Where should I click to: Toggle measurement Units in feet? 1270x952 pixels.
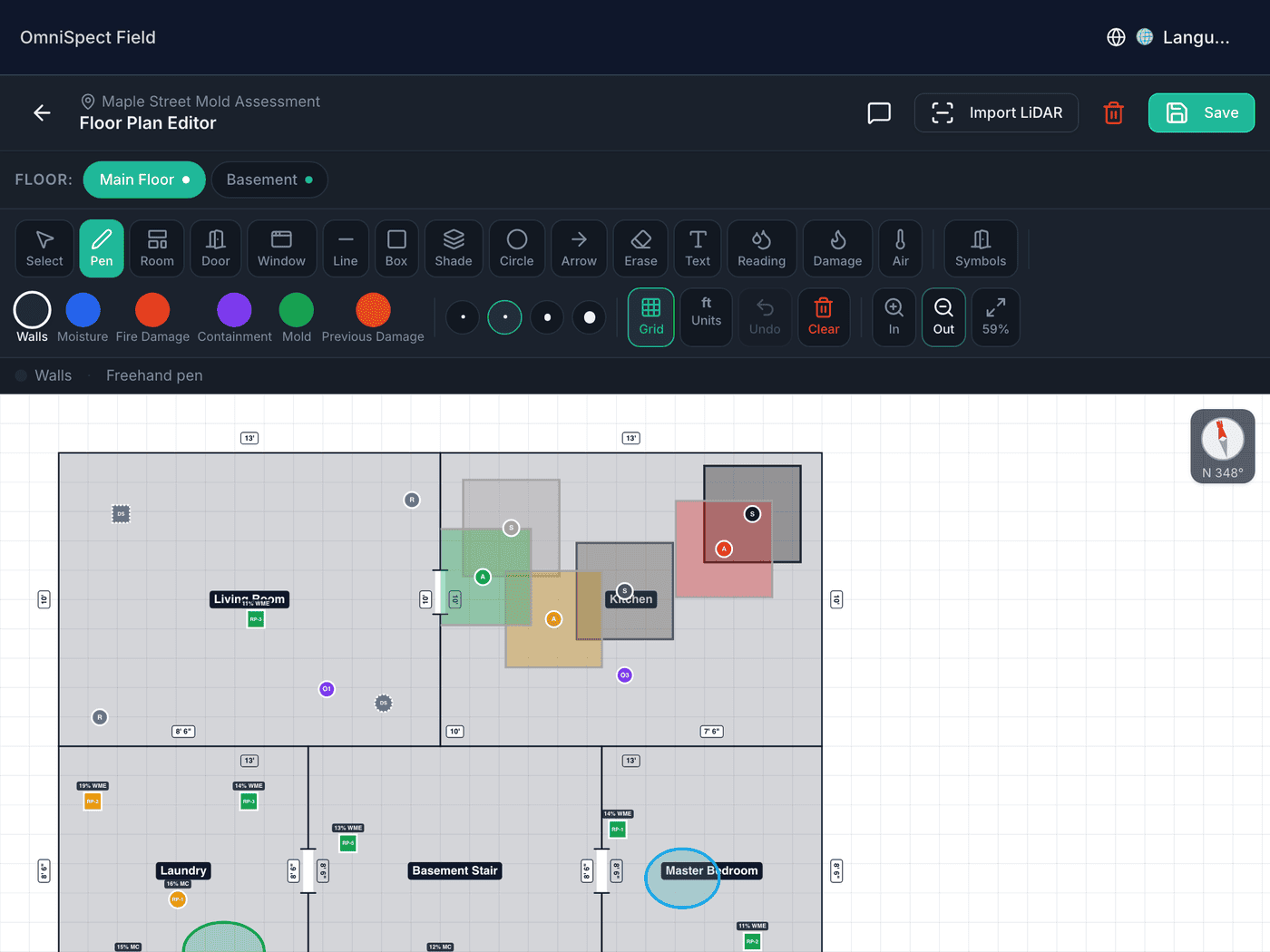pos(707,317)
